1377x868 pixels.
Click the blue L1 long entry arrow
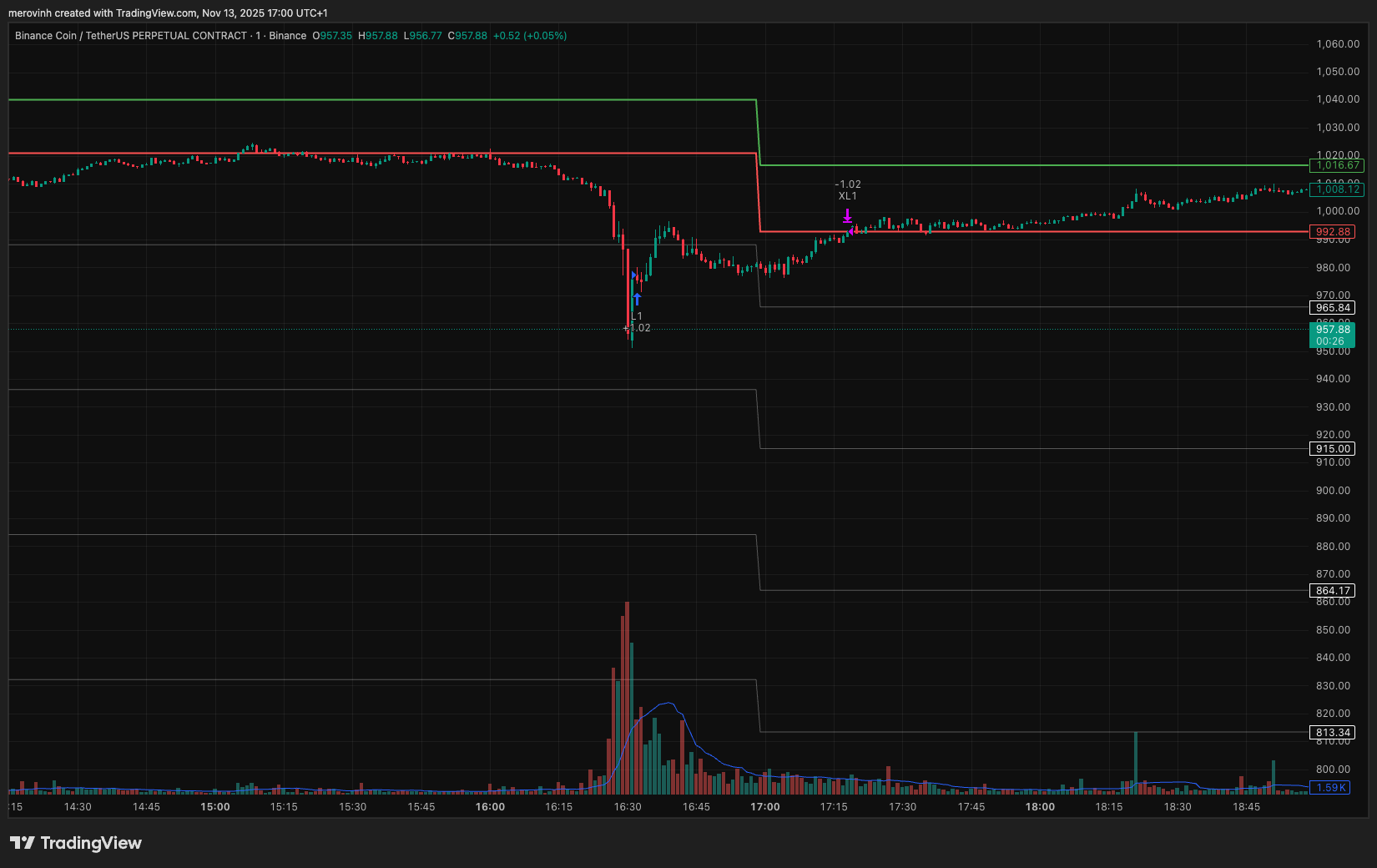[637, 299]
